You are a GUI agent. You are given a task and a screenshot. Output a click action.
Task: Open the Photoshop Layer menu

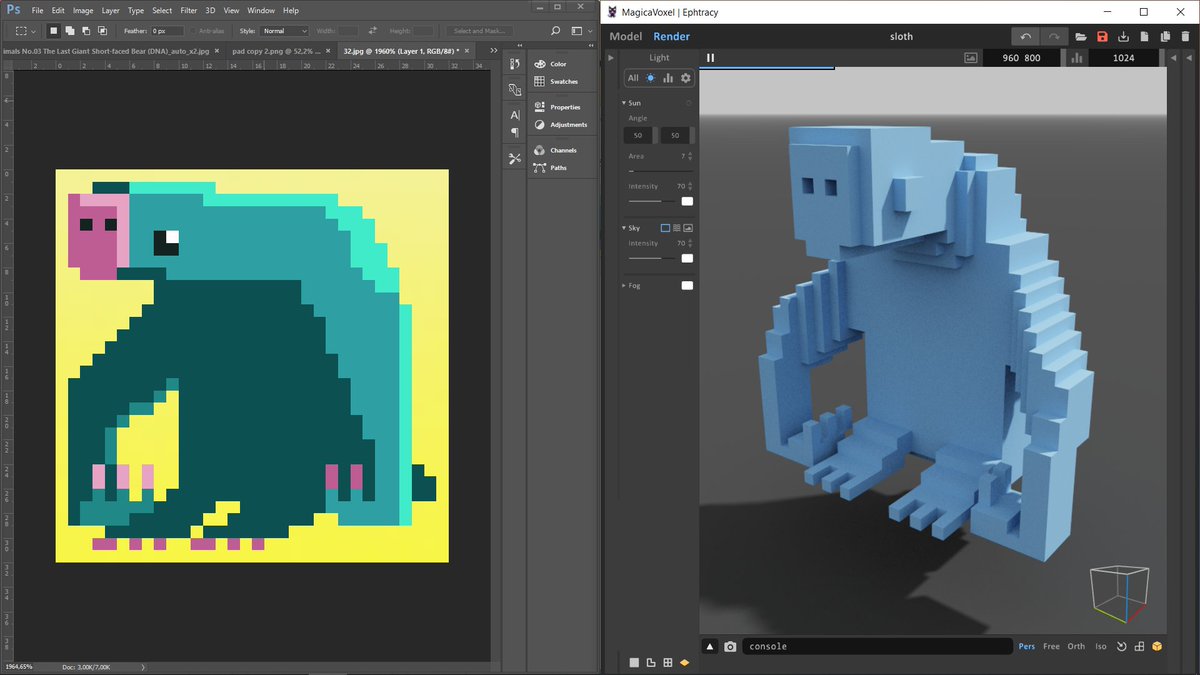click(x=110, y=10)
